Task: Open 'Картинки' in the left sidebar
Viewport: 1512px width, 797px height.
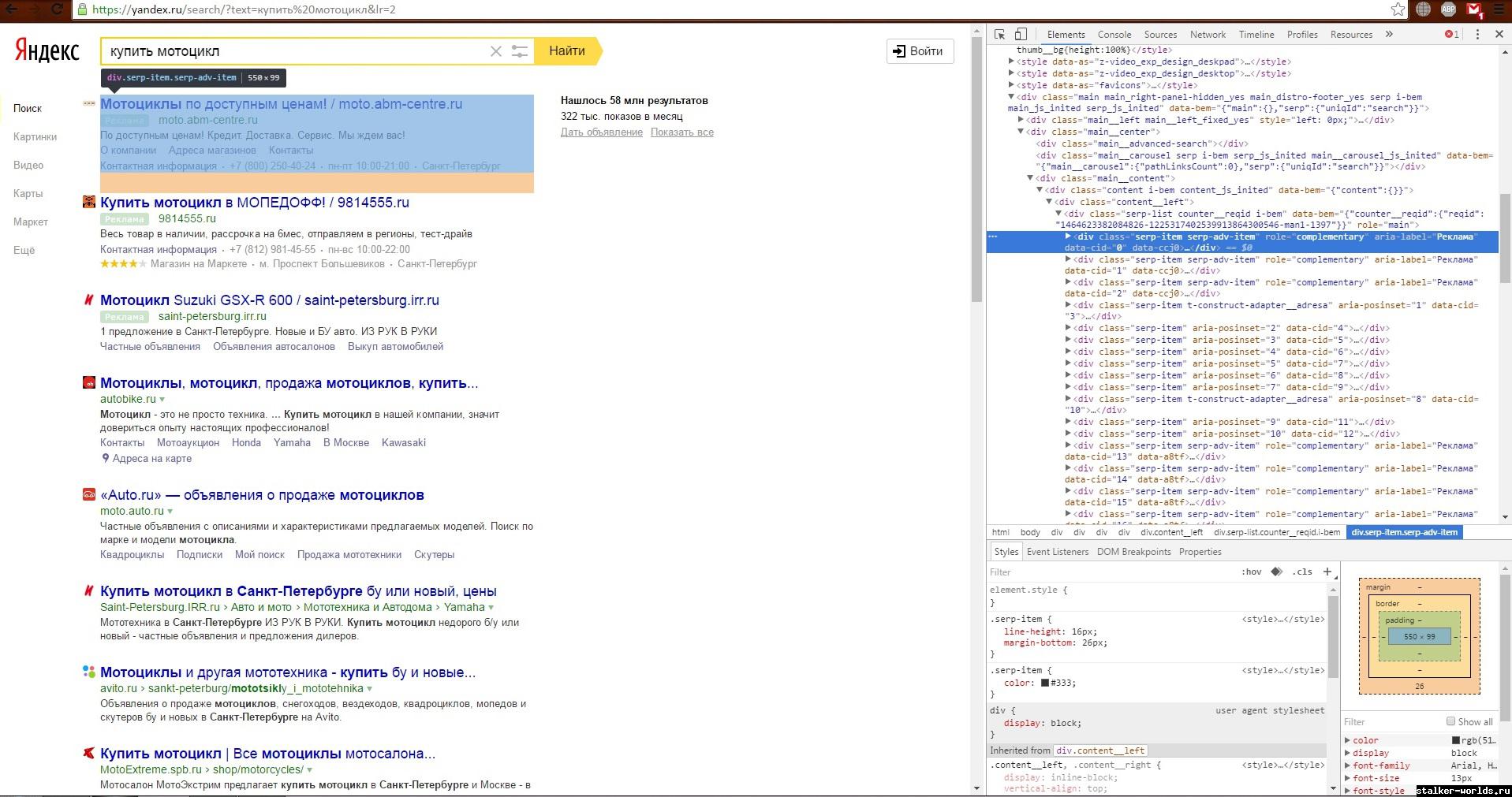Action: (35, 136)
